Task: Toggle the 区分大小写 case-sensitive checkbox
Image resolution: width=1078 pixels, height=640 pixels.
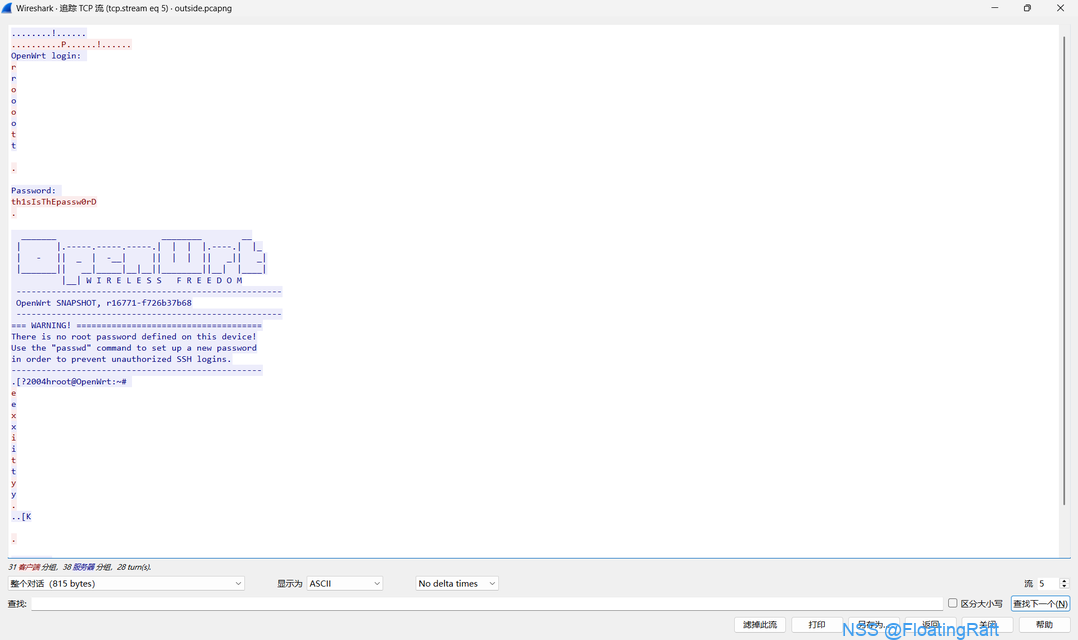Action: 952,603
